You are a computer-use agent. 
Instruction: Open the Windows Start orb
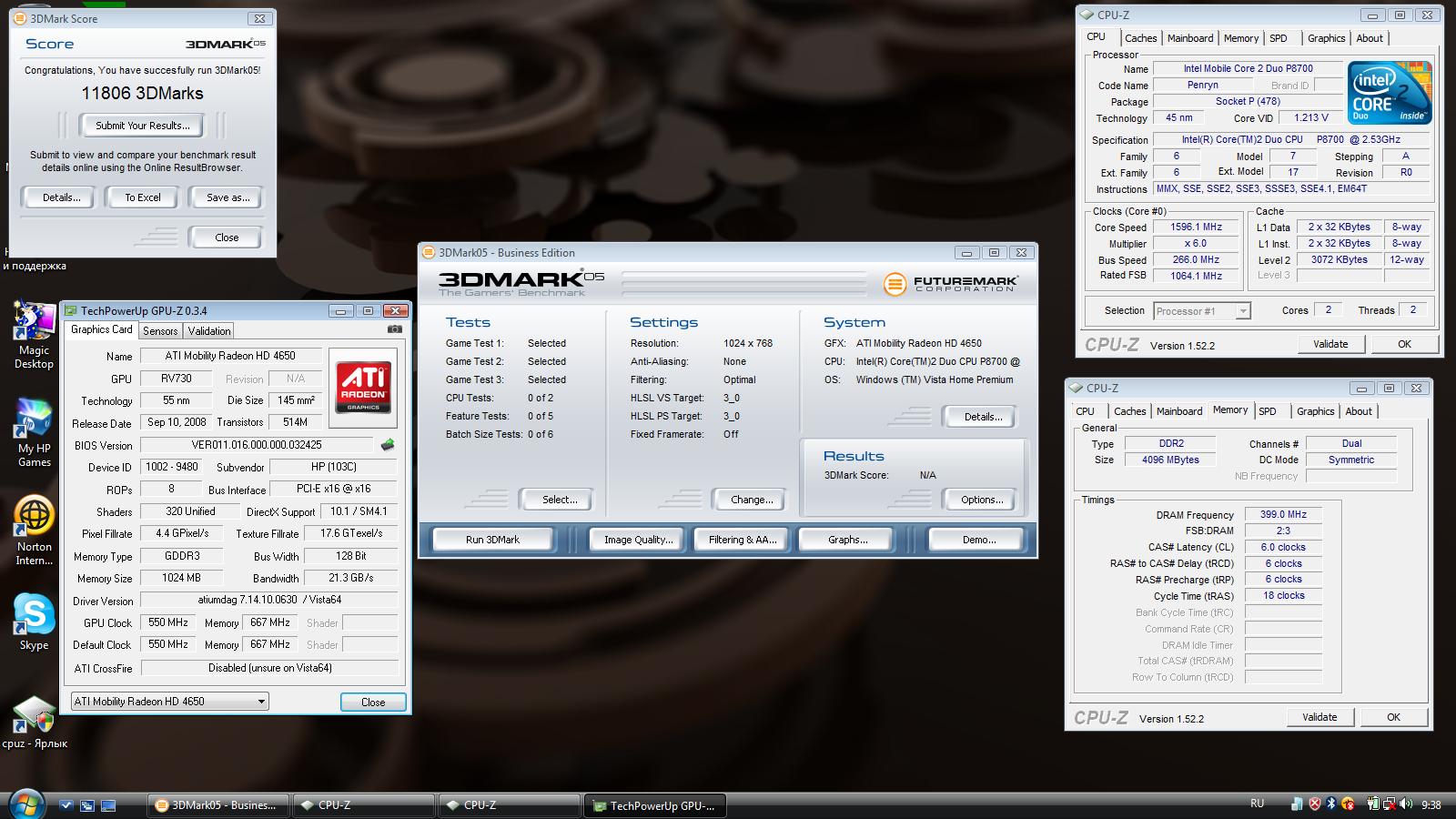(x=26, y=804)
